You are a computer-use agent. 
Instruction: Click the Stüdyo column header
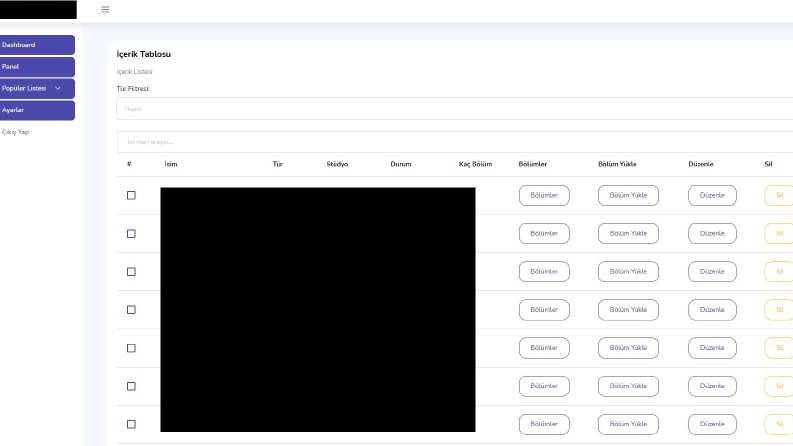337,164
